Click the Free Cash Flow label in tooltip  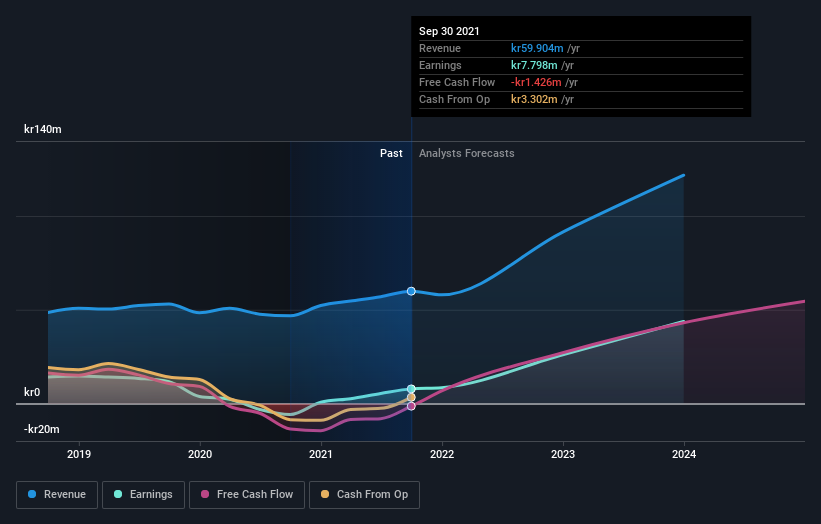click(457, 82)
